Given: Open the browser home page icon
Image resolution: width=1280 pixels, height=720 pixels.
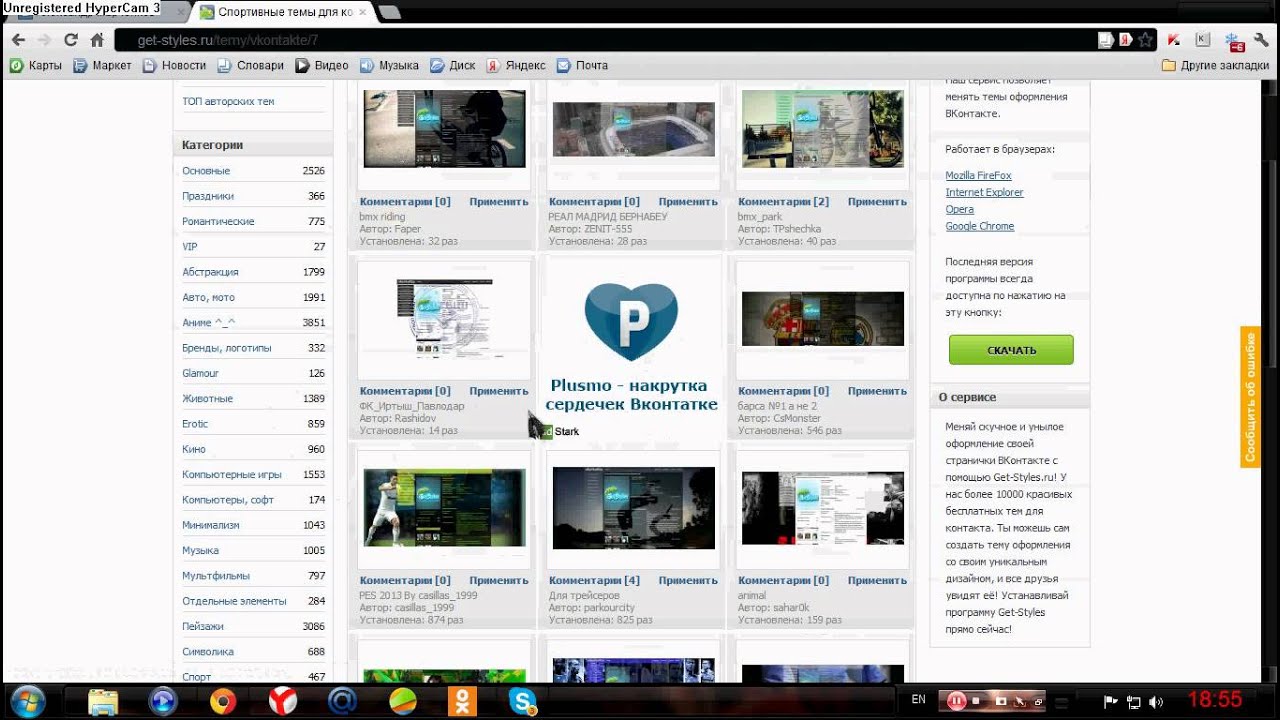Looking at the screenshot, I should point(97,40).
